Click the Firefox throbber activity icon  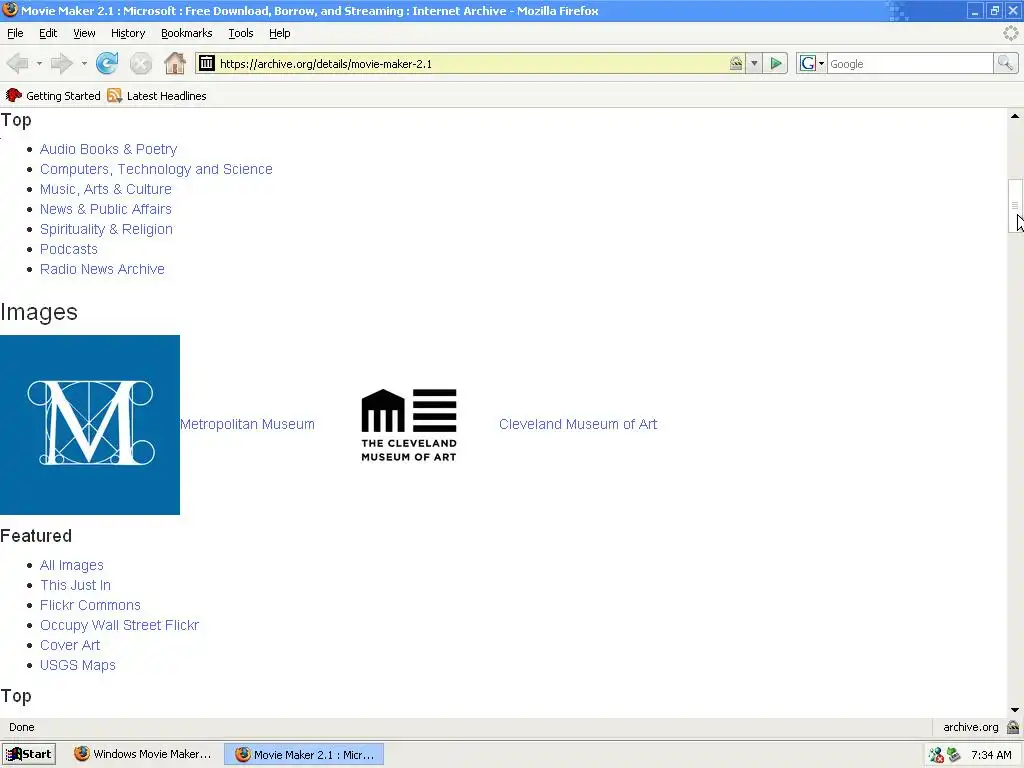coord(1011,33)
